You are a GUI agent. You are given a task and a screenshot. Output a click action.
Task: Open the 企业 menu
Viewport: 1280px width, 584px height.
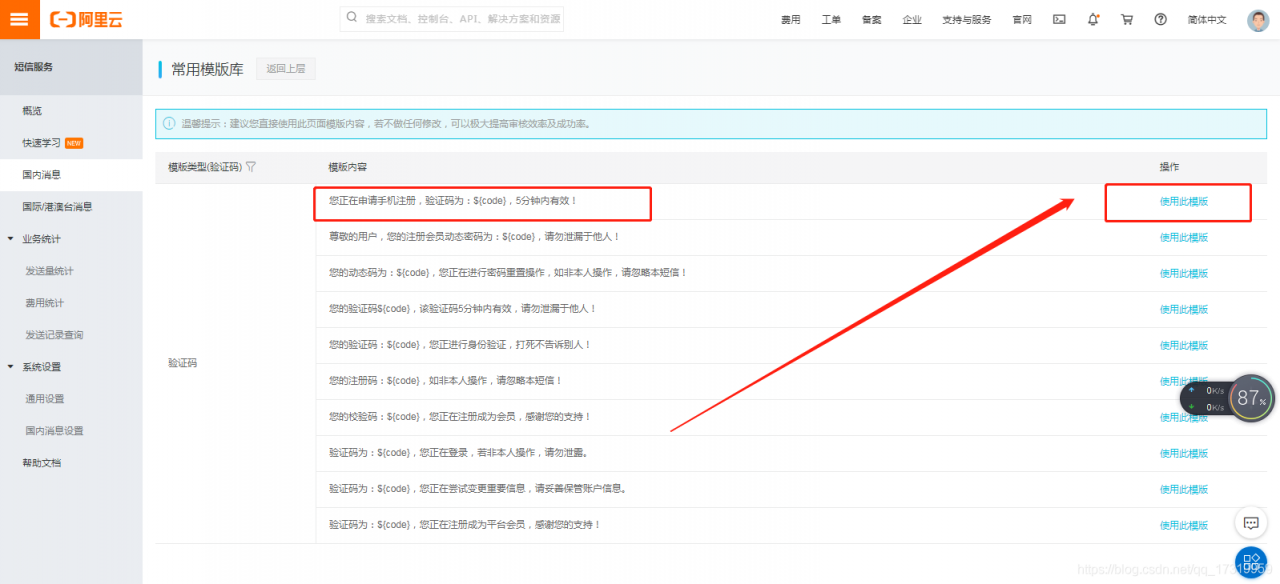pos(912,20)
